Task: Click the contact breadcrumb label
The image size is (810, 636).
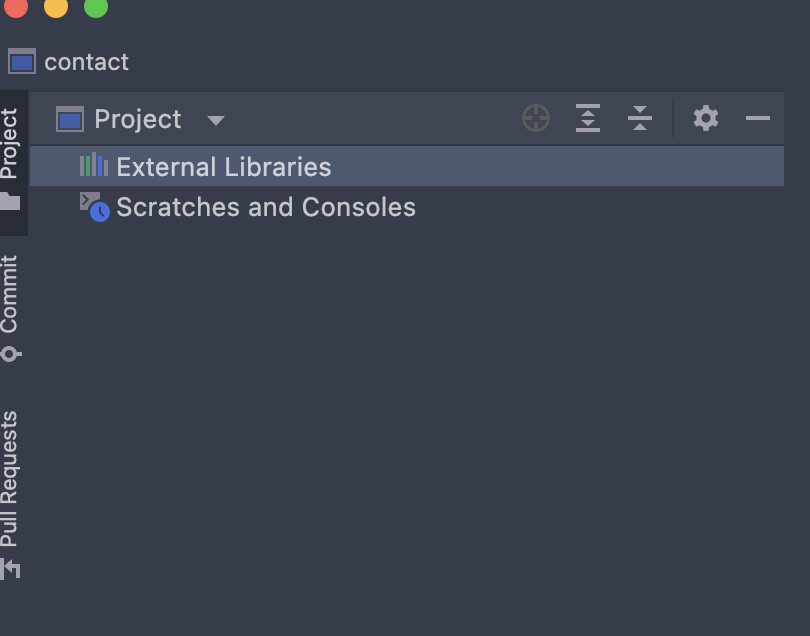Action: [86, 62]
